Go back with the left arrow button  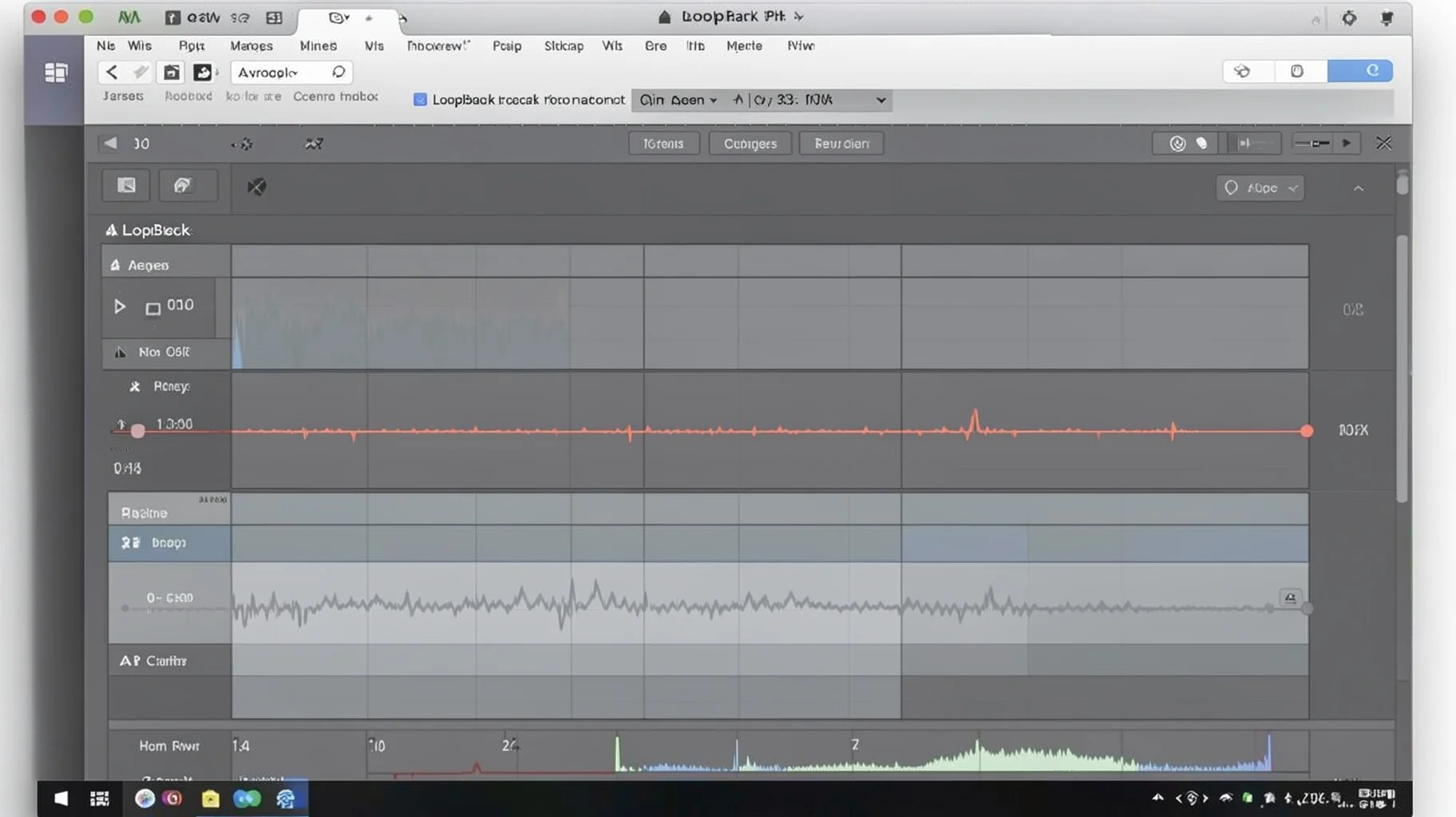tap(112, 73)
